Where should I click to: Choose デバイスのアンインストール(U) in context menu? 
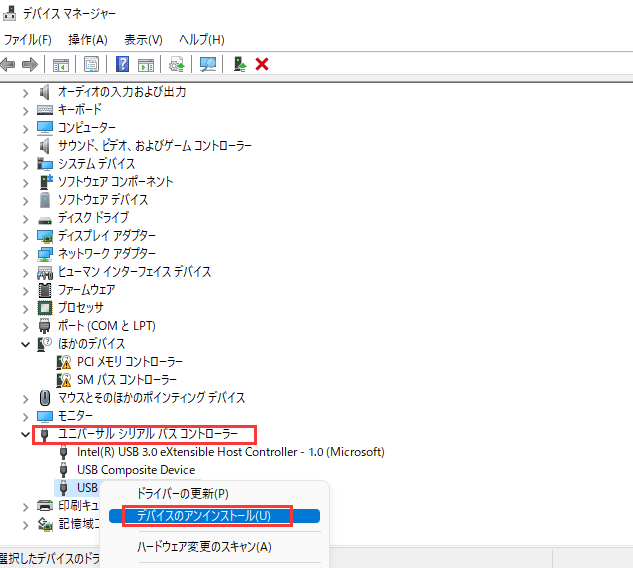[204, 516]
